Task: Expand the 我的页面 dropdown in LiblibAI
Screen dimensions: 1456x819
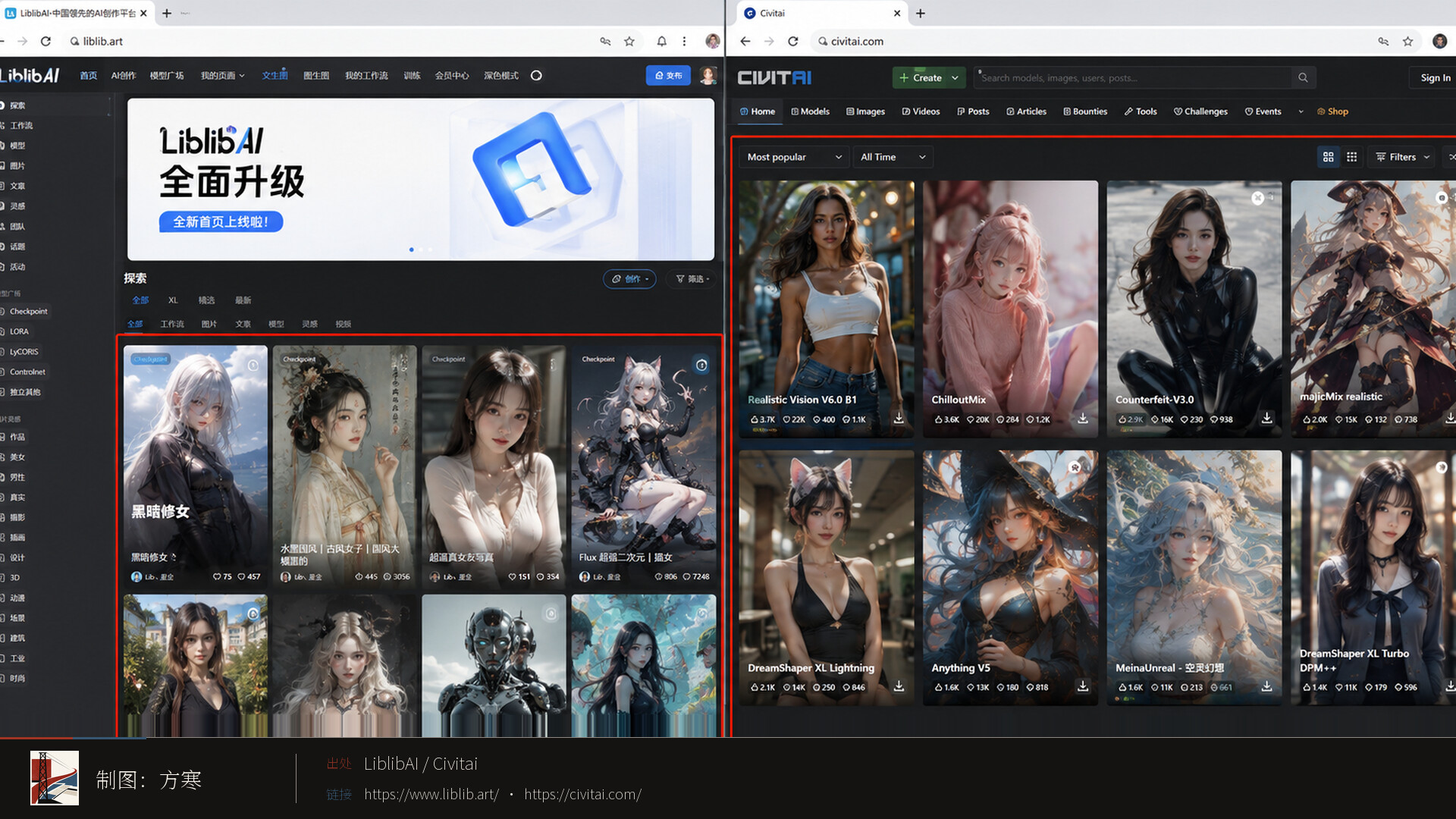Action: point(222,76)
